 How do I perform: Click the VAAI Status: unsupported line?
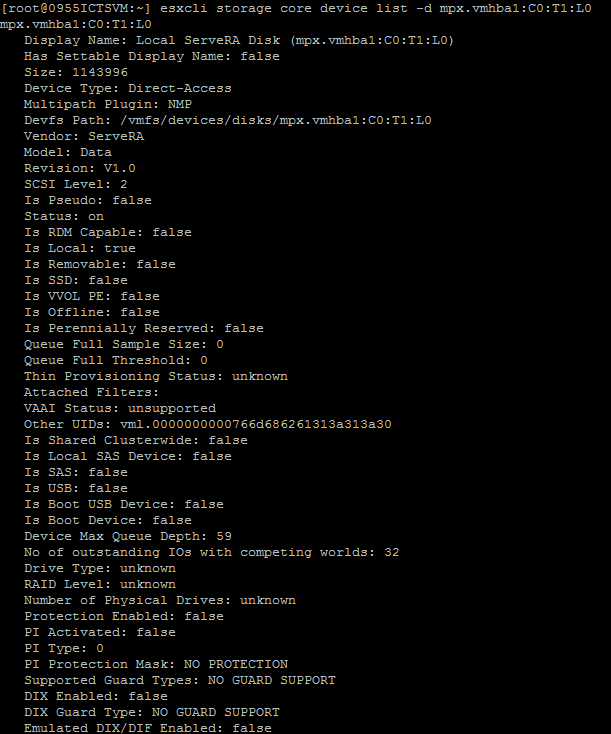pyautogui.click(x=120, y=408)
